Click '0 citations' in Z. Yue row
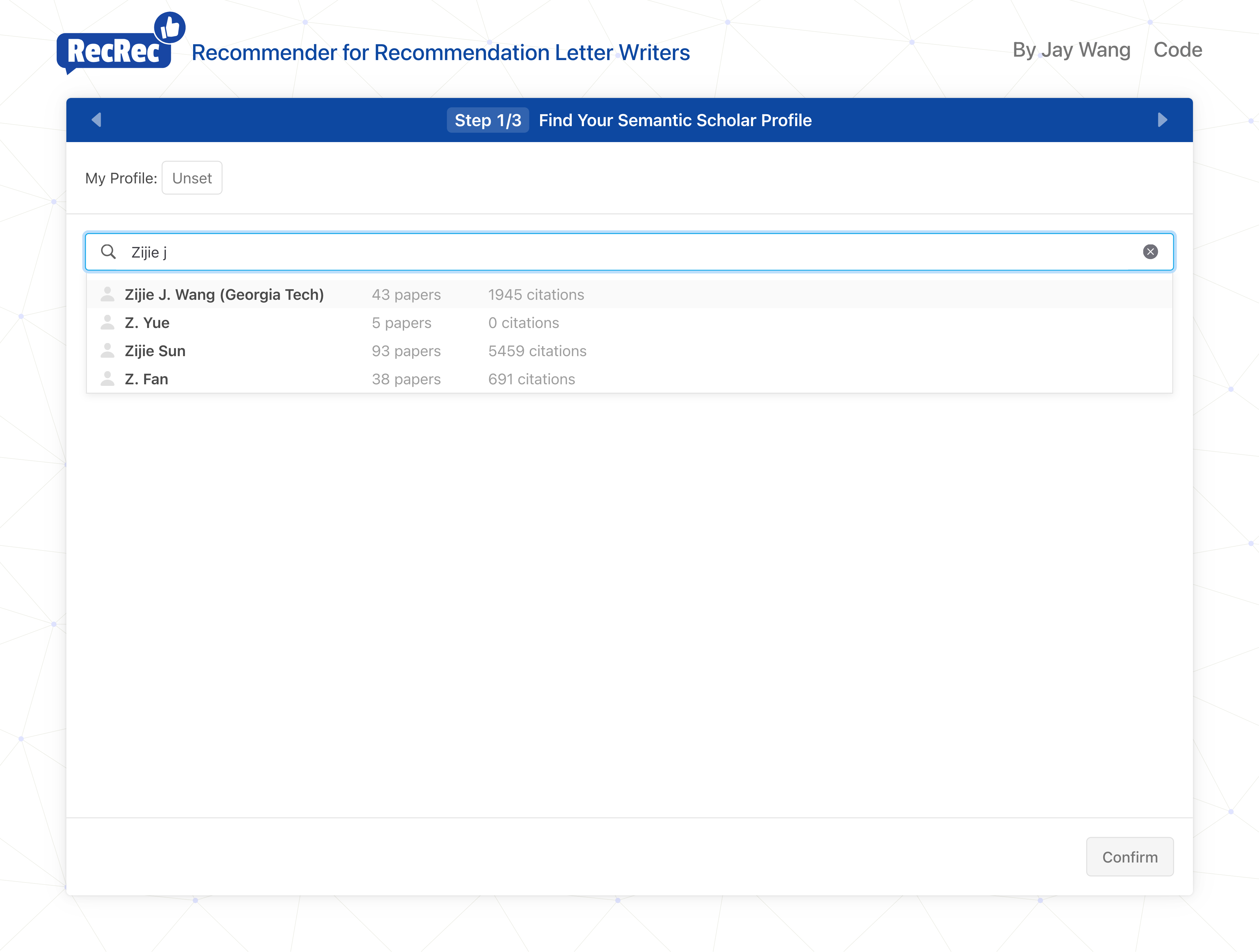This screenshot has width=1259, height=952. 524,323
